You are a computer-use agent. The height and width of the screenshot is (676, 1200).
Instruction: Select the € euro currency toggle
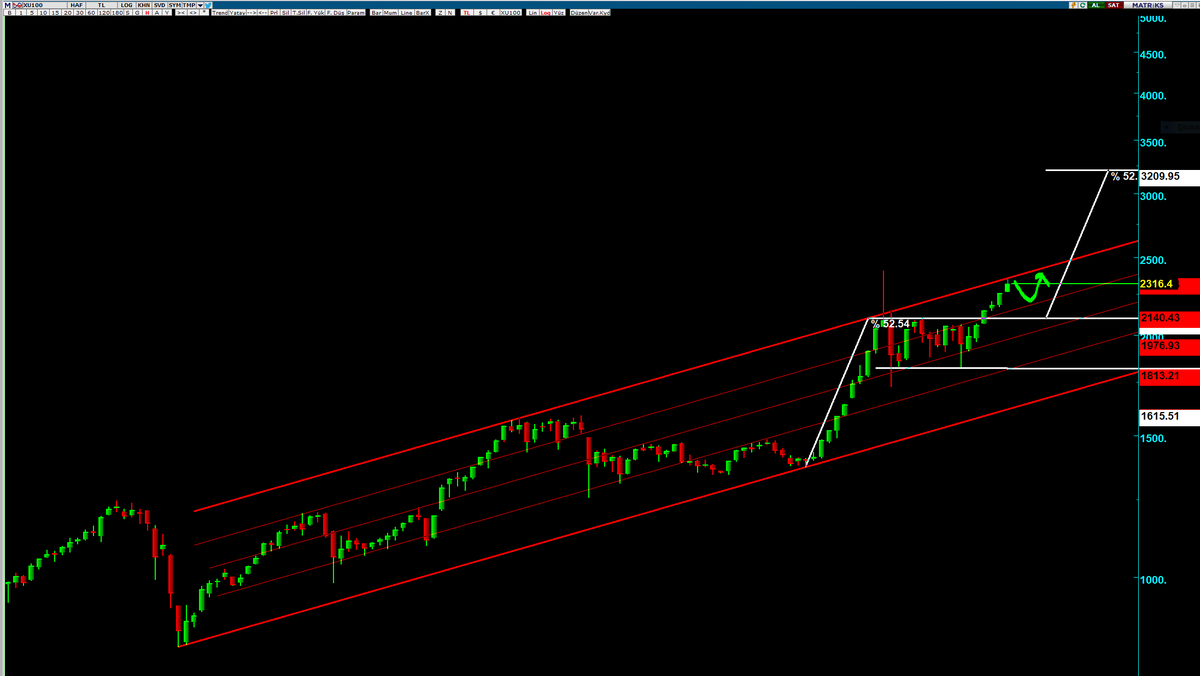coord(493,12)
